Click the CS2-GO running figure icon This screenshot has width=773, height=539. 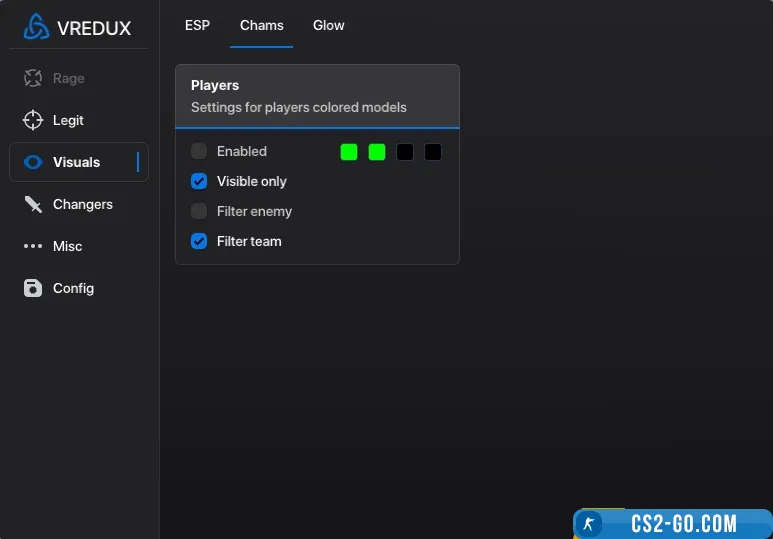click(x=590, y=524)
